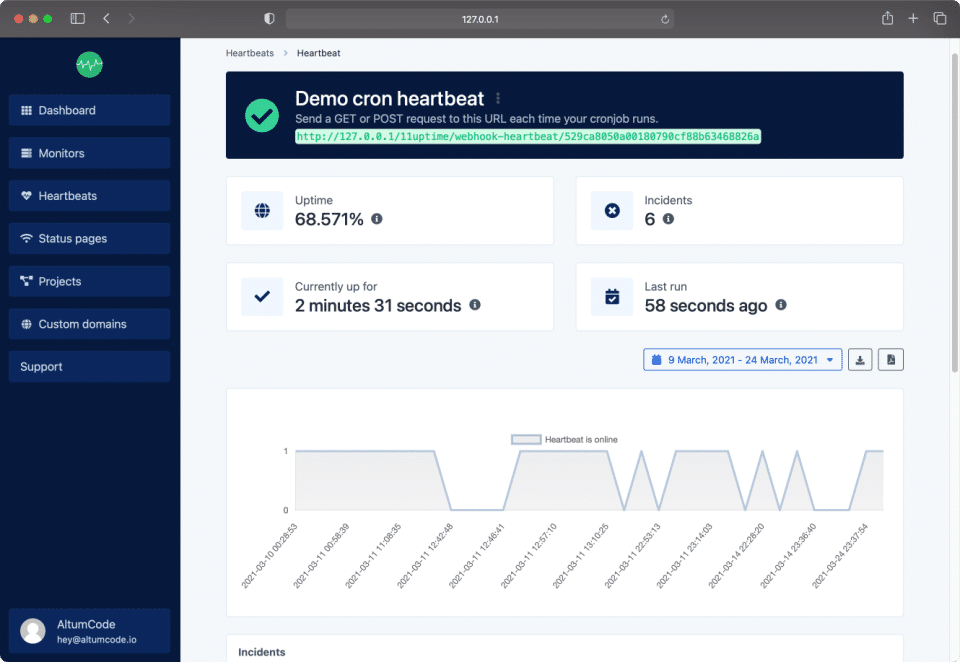Expand the 9 March – 24 March date range picker
The width and height of the screenshot is (960, 662).
click(742, 360)
